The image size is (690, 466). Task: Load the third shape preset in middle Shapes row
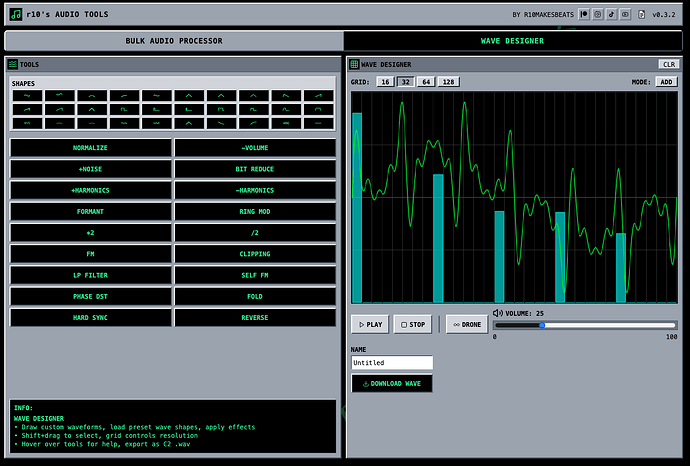pyautogui.click(x=92, y=109)
